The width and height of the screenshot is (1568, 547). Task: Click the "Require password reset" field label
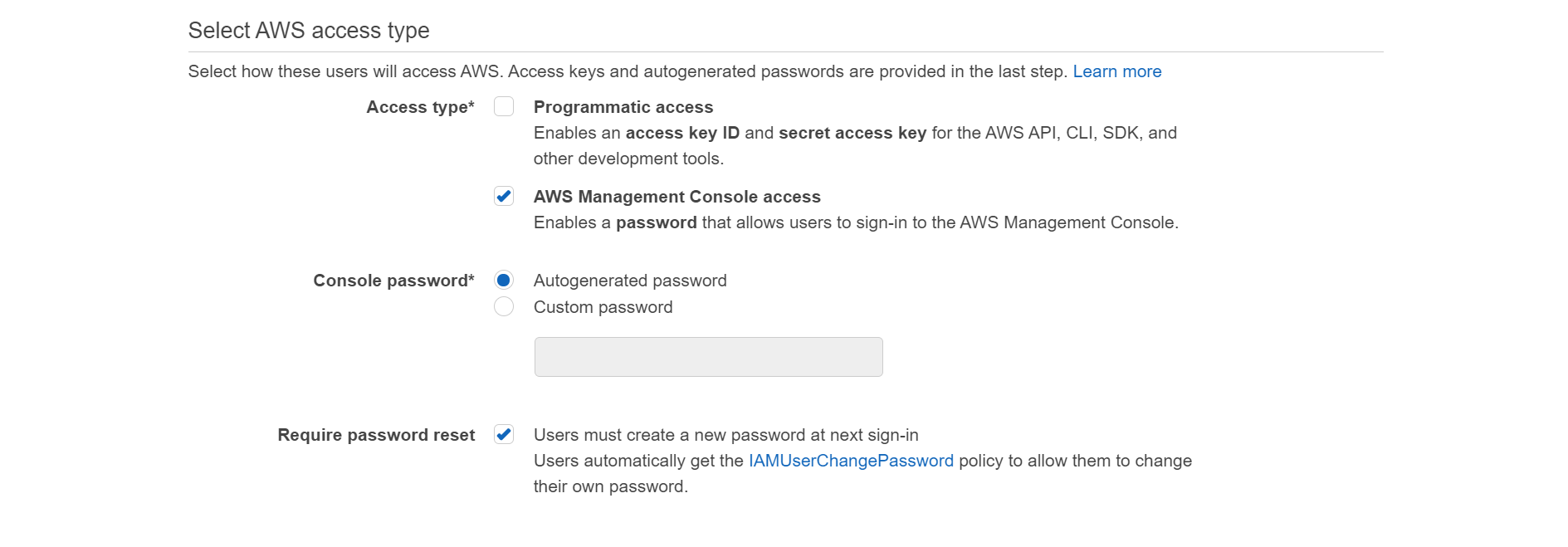click(376, 435)
